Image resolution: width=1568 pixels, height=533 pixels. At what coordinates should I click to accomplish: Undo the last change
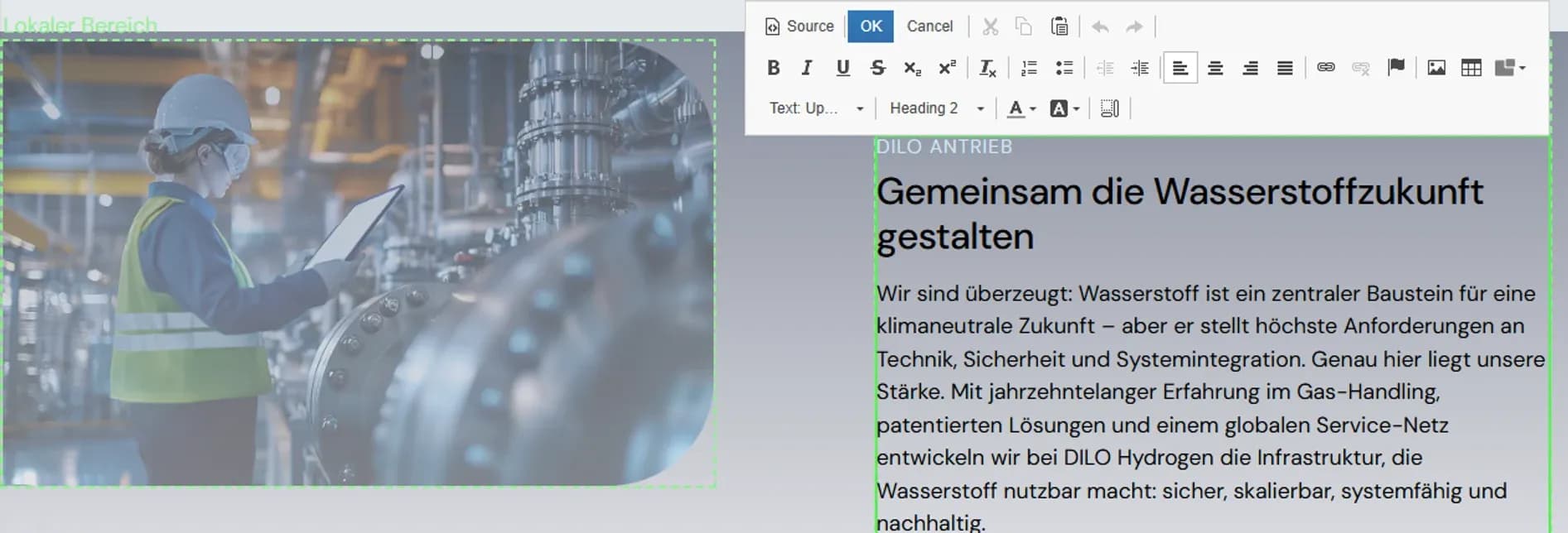pyautogui.click(x=1100, y=26)
